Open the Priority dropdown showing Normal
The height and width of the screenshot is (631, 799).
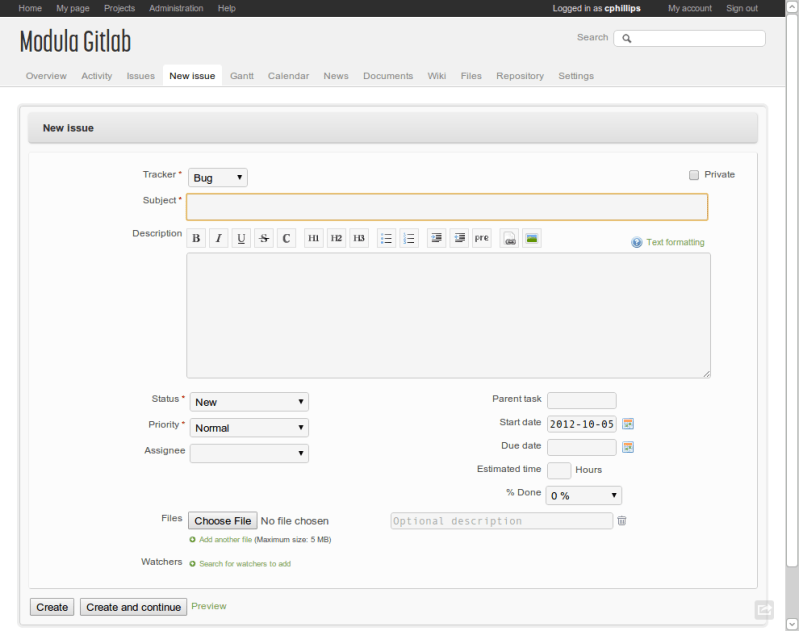click(x=249, y=428)
